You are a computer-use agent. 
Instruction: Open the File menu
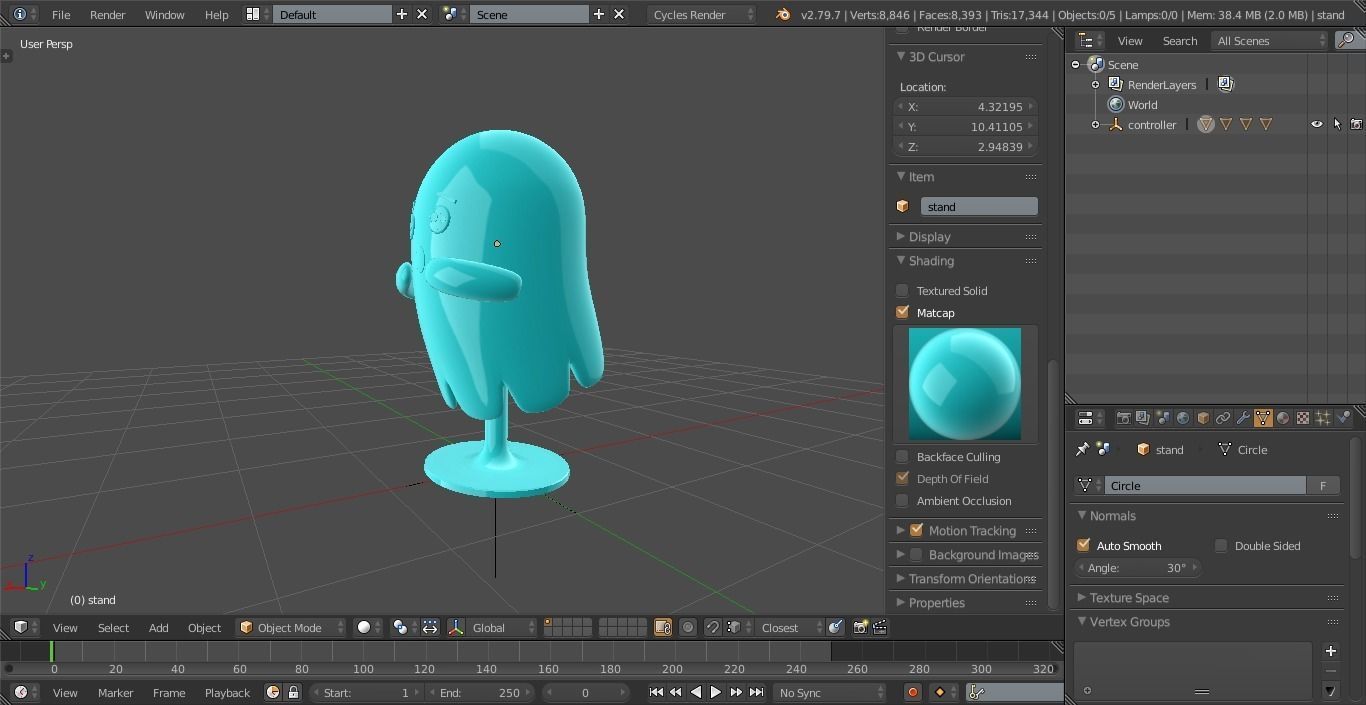tap(61, 14)
